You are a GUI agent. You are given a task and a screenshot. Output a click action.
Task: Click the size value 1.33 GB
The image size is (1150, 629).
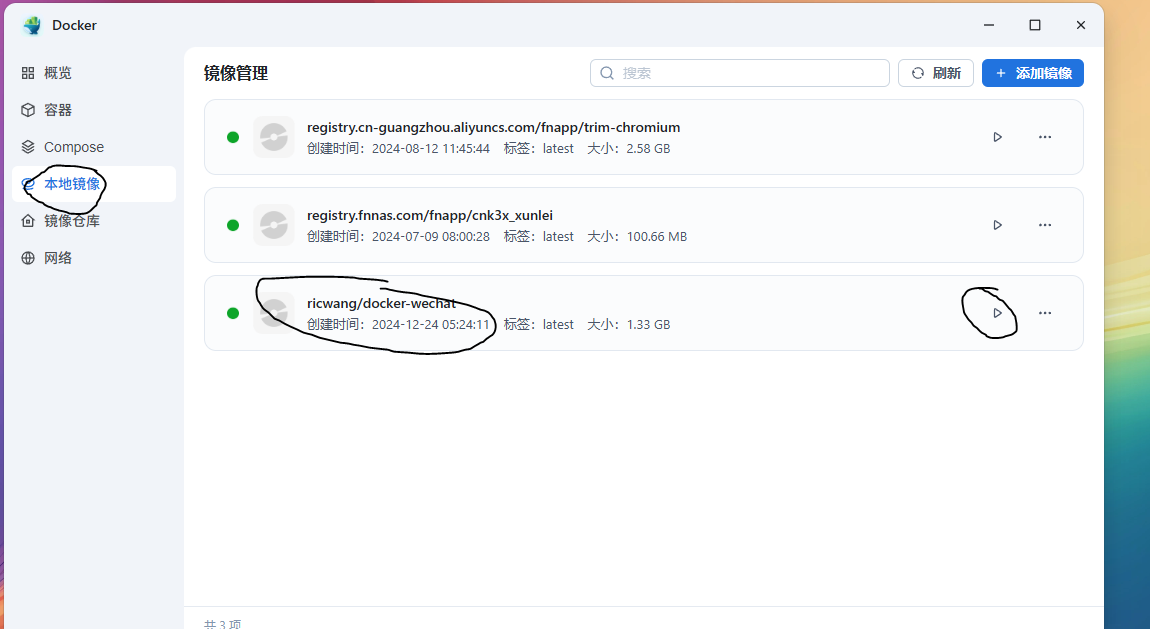point(648,325)
